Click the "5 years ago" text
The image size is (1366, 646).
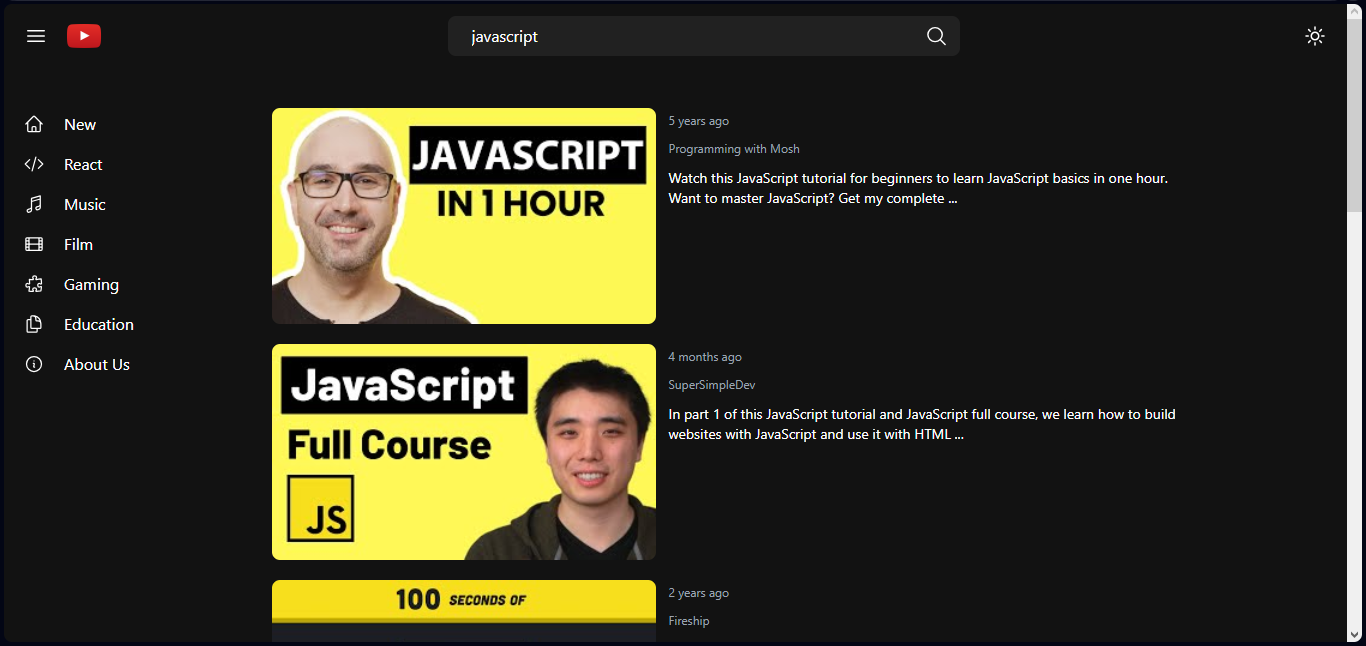(699, 121)
